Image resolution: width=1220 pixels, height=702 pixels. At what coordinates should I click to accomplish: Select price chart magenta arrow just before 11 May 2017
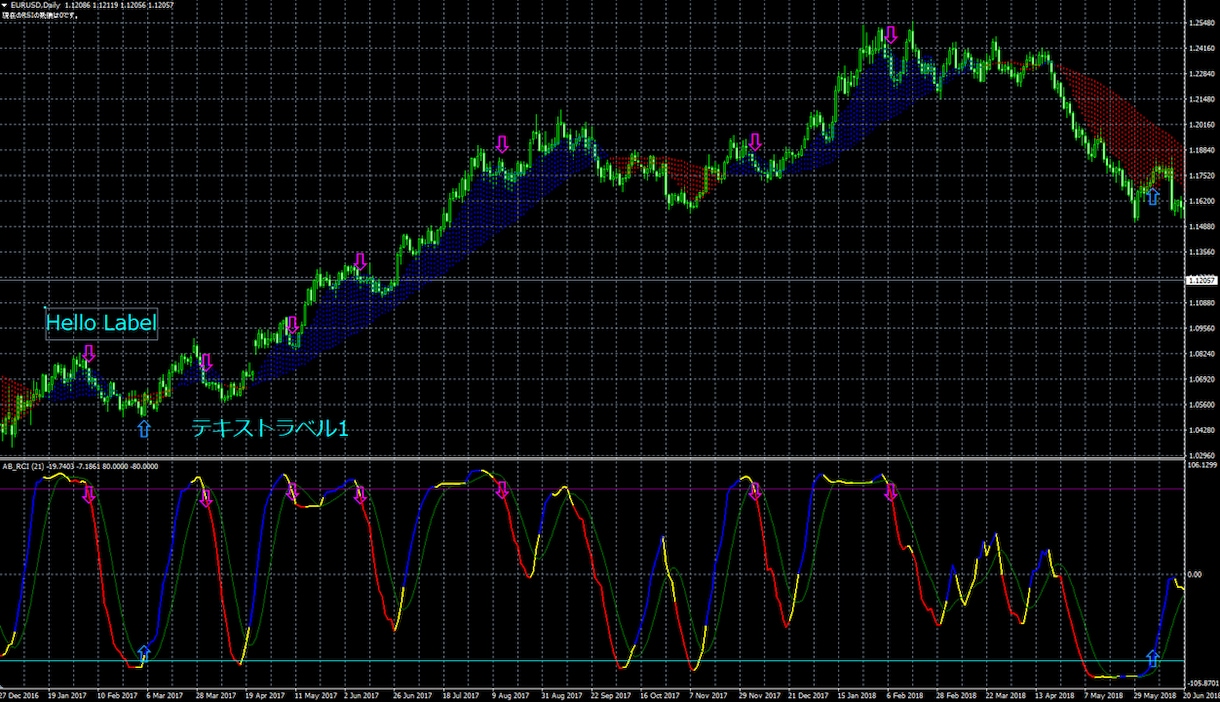(293, 325)
